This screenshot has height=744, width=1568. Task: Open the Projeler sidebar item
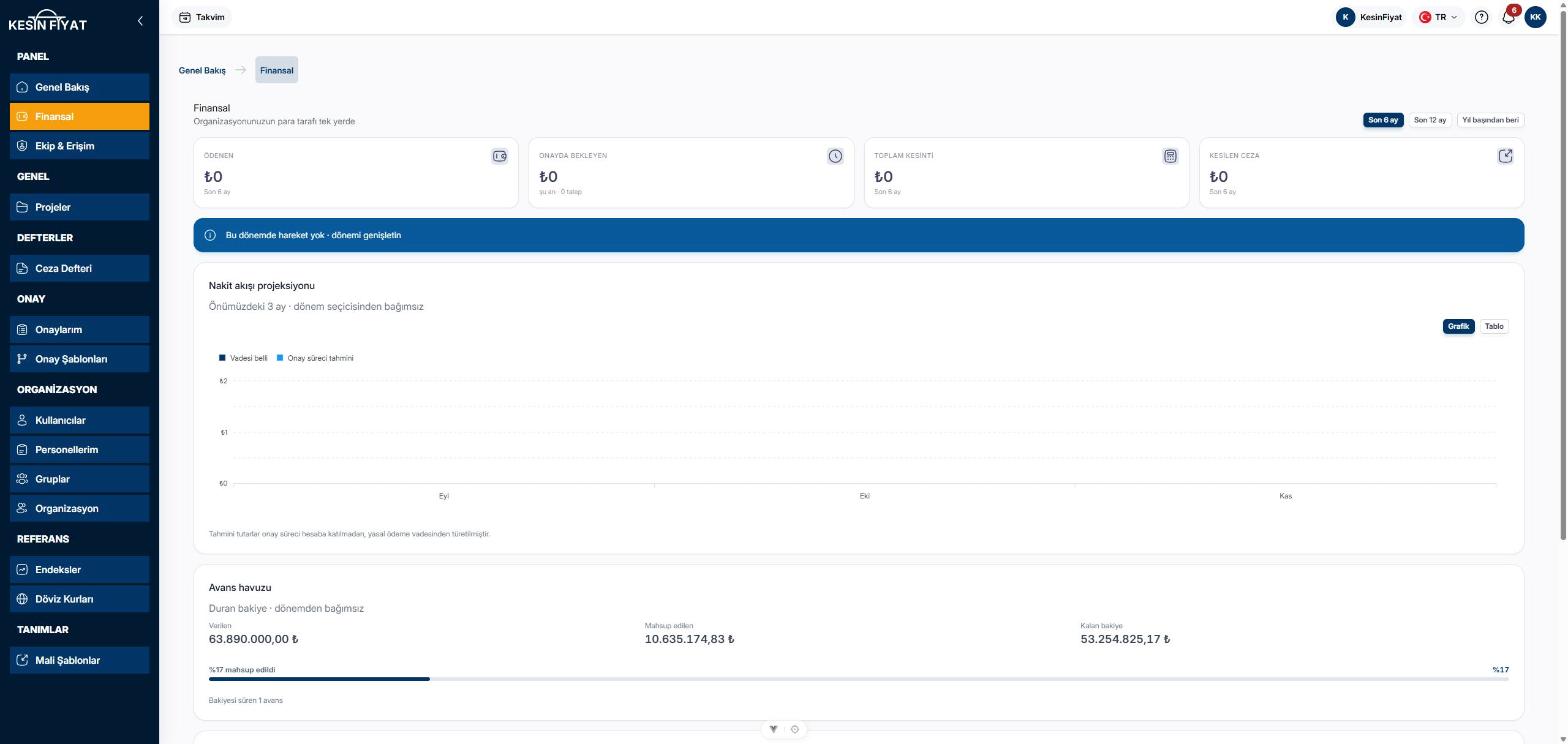80,207
